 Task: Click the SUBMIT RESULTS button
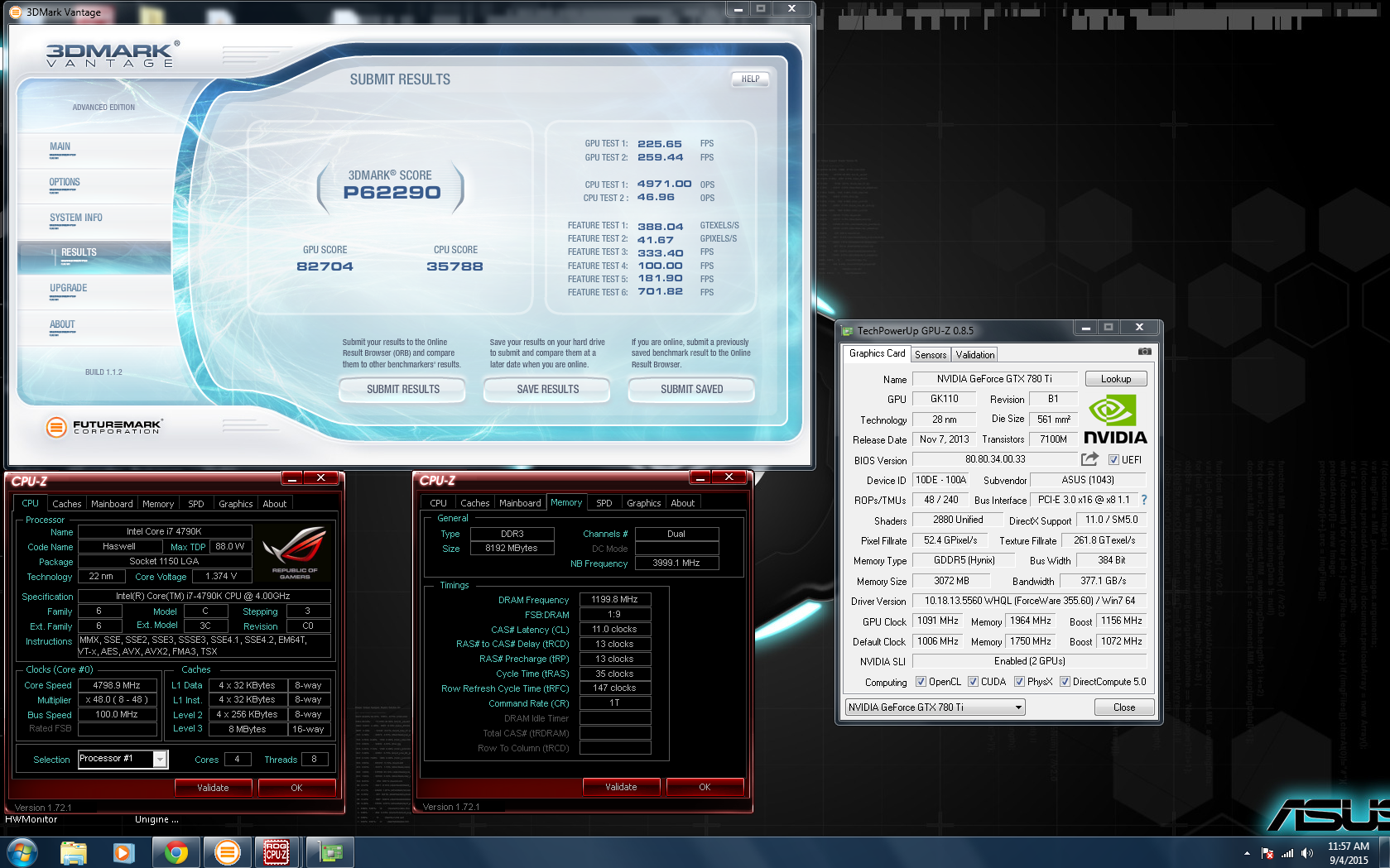click(x=403, y=389)
